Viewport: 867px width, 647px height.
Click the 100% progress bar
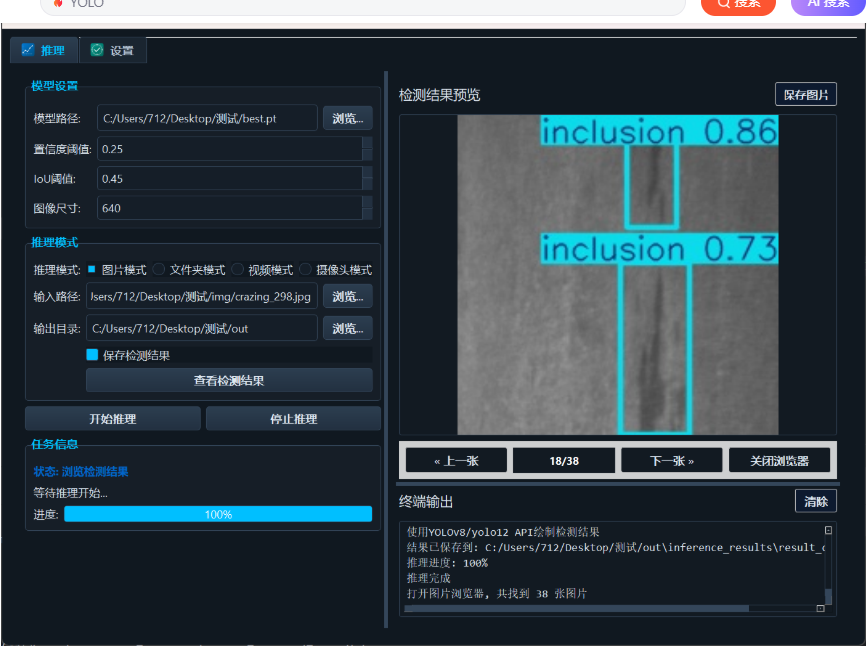click(218, 514)
